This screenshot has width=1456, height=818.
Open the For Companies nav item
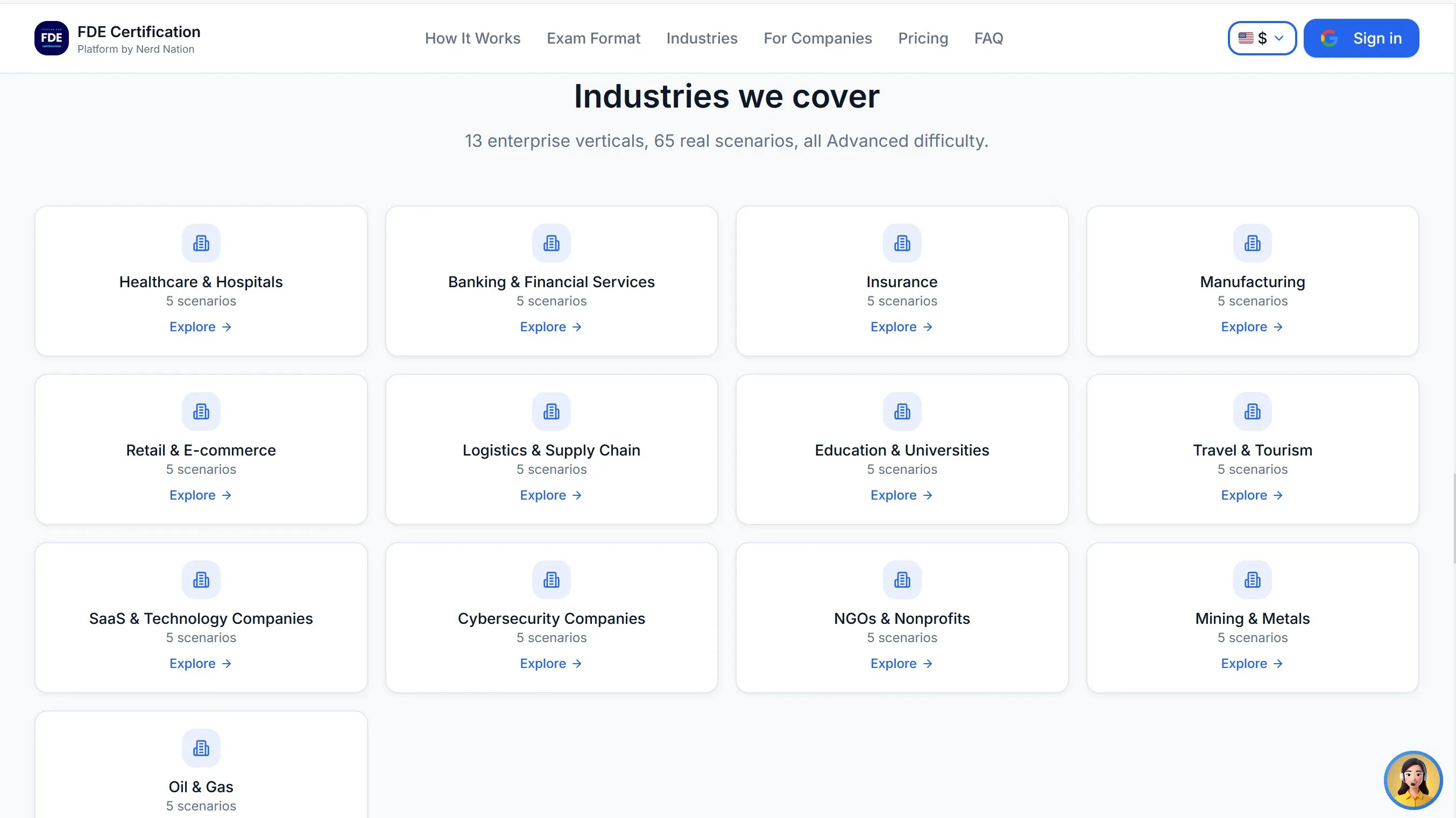[818, 38]
